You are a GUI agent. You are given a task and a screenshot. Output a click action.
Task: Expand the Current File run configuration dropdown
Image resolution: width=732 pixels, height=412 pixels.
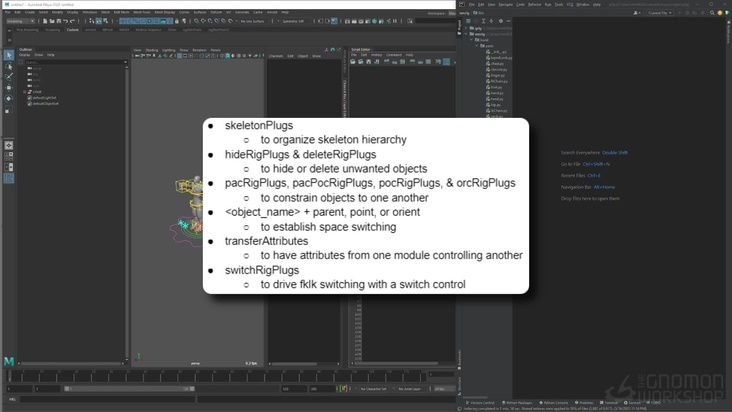click(x=662, y=12)
